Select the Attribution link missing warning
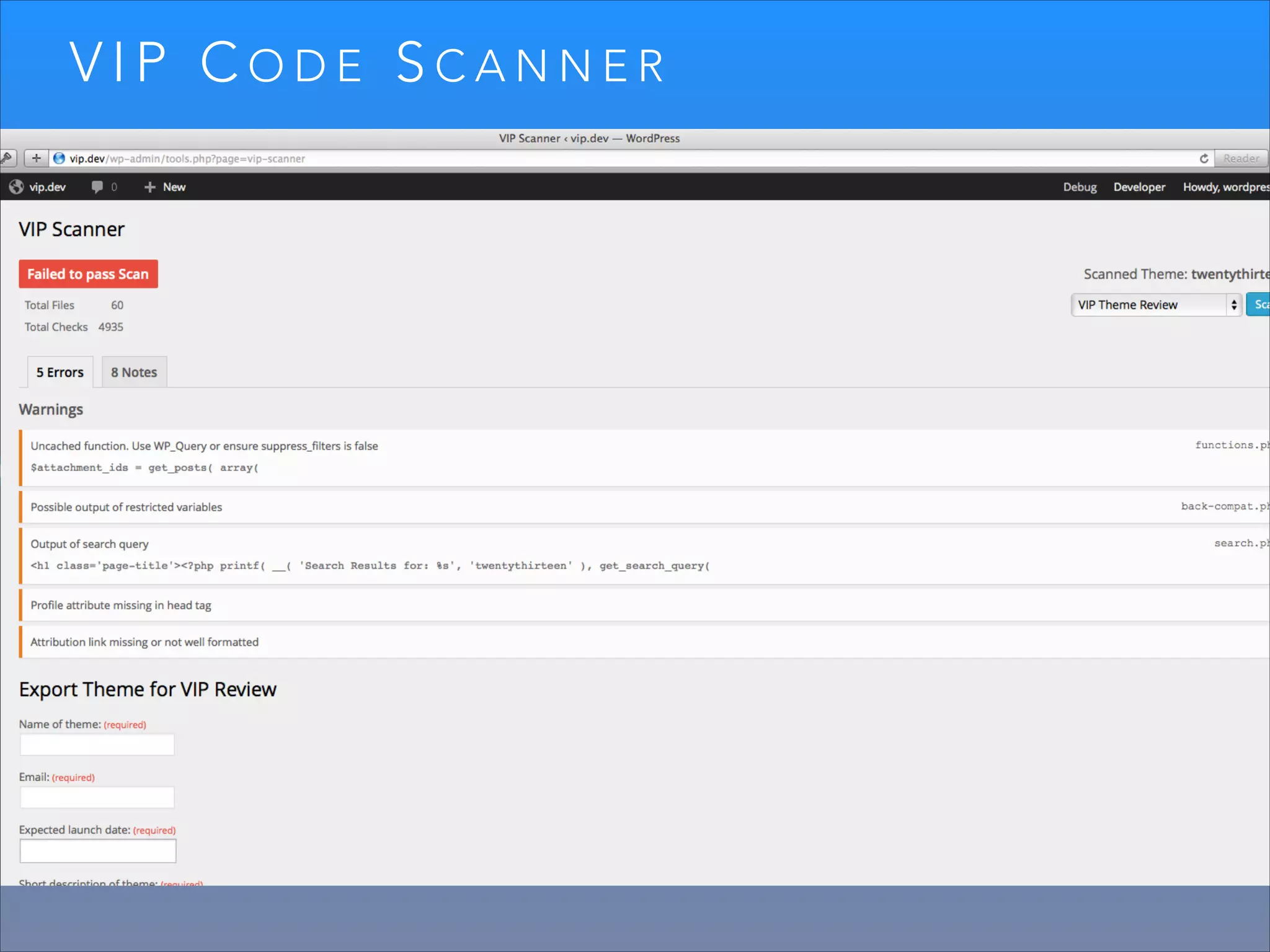 pyautogui.click(x=644, y=642)
